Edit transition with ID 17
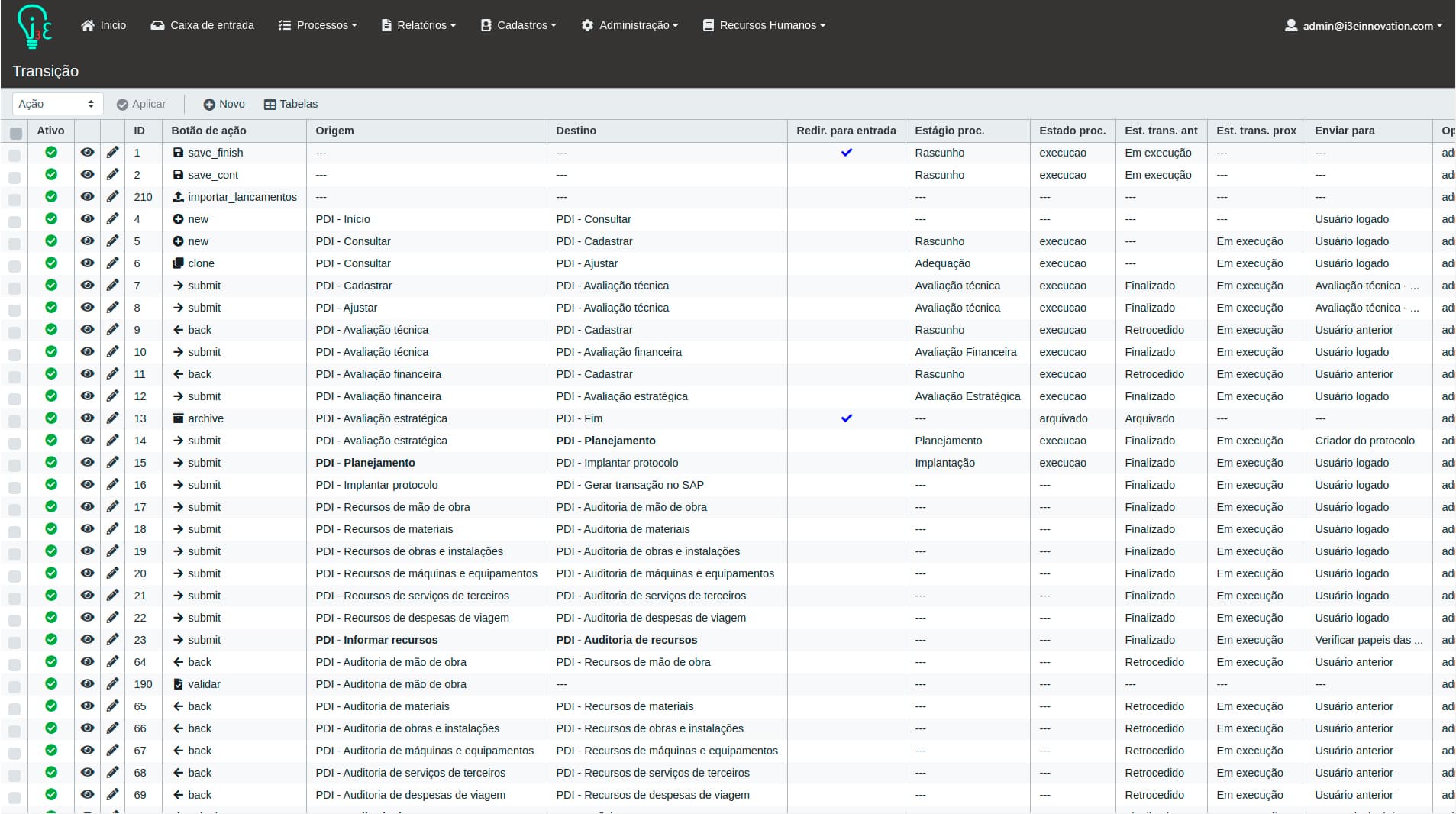The width and height of the screenshot is (1456, 814). pos(113,507)
